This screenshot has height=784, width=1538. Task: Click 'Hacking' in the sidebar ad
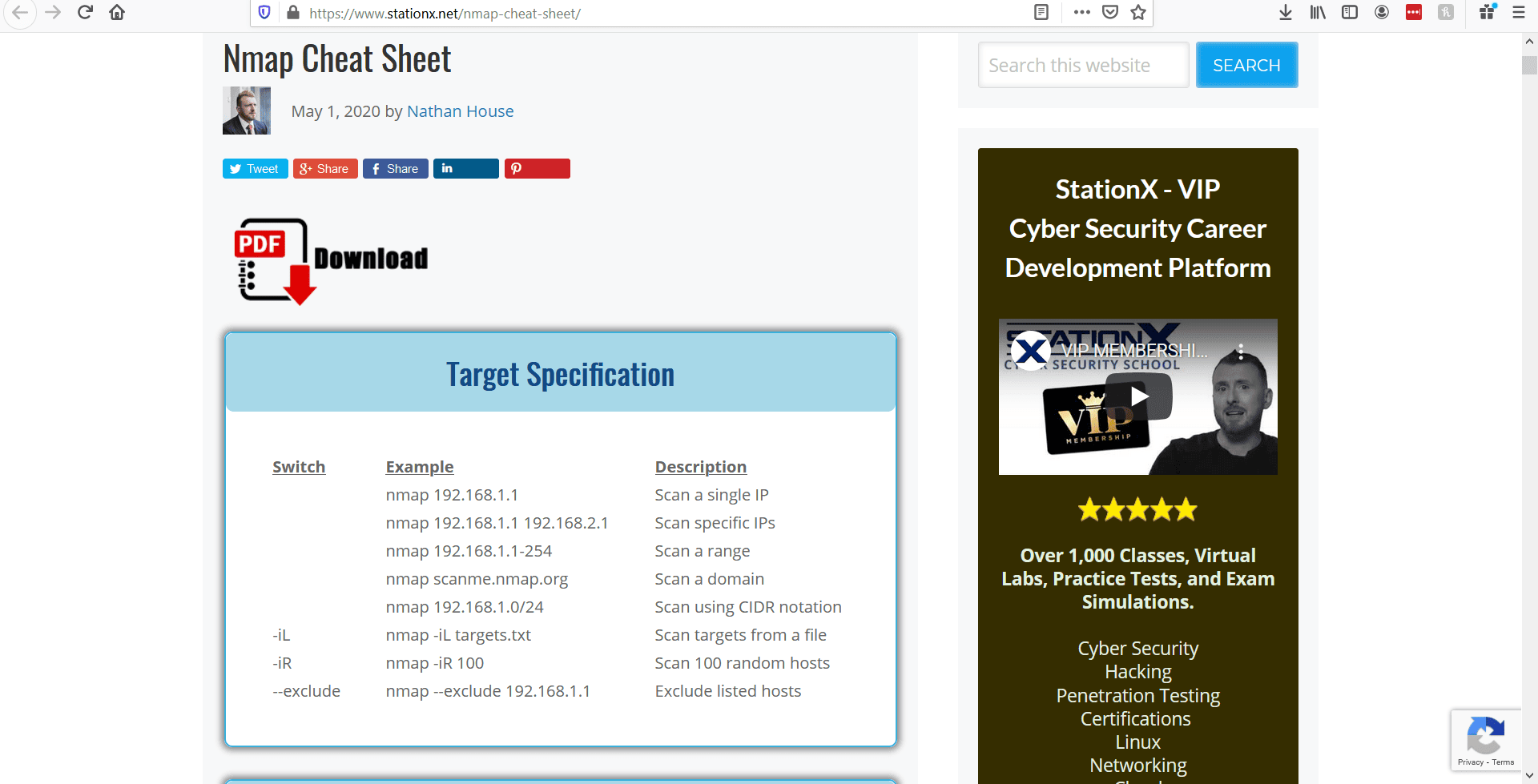1138,672
